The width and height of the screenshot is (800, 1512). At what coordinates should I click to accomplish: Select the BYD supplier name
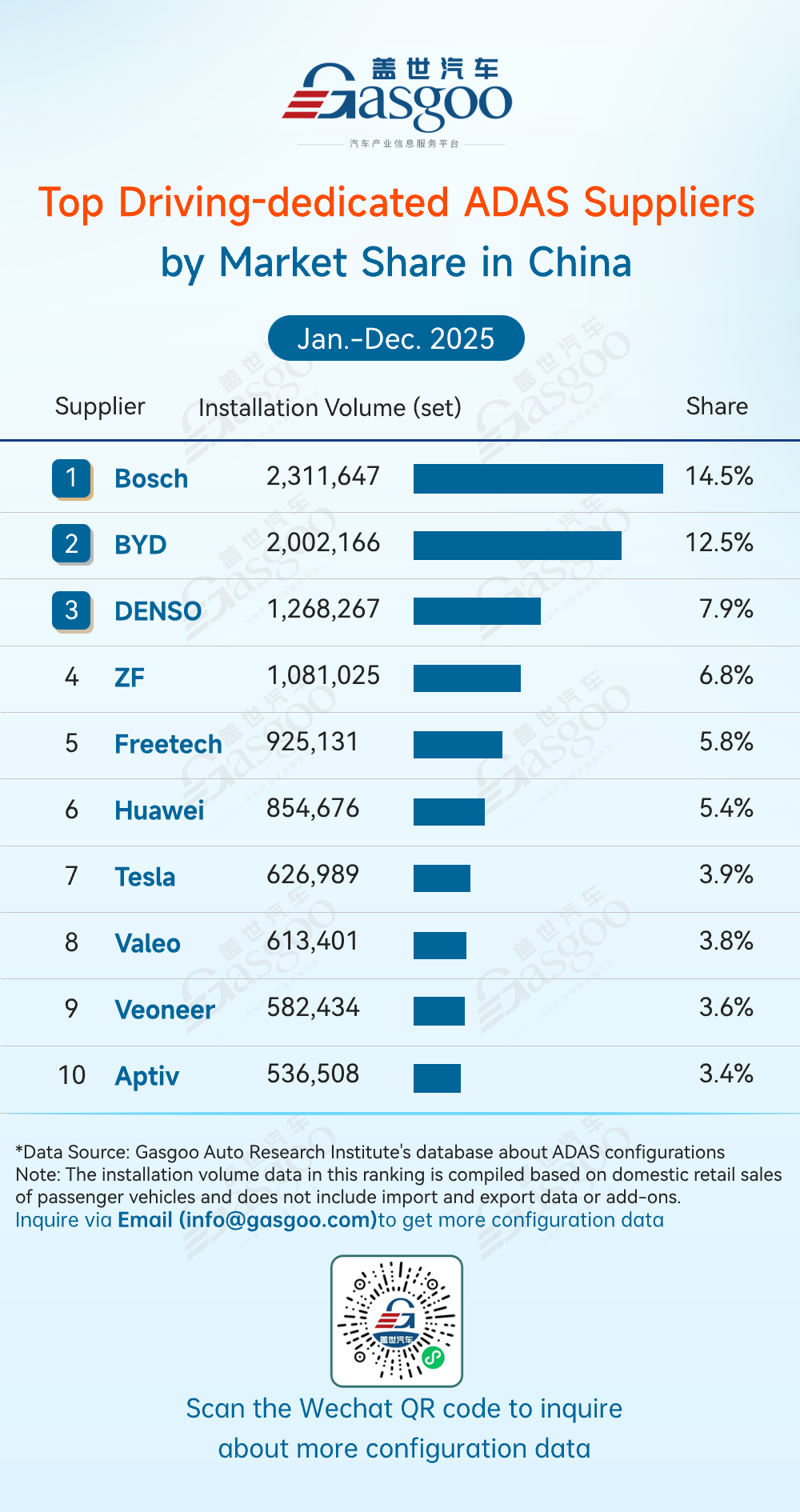point(141,545)
